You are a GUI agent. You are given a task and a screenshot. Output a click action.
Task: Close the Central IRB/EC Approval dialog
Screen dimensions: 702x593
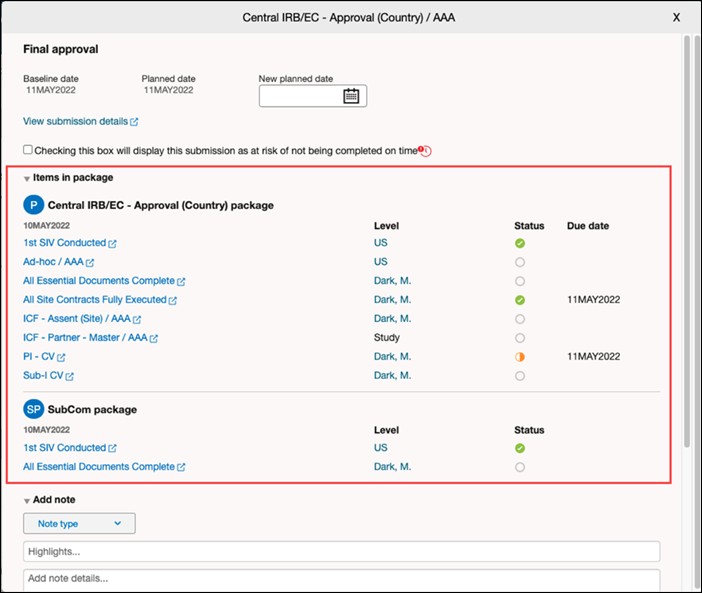click(676, 17)
